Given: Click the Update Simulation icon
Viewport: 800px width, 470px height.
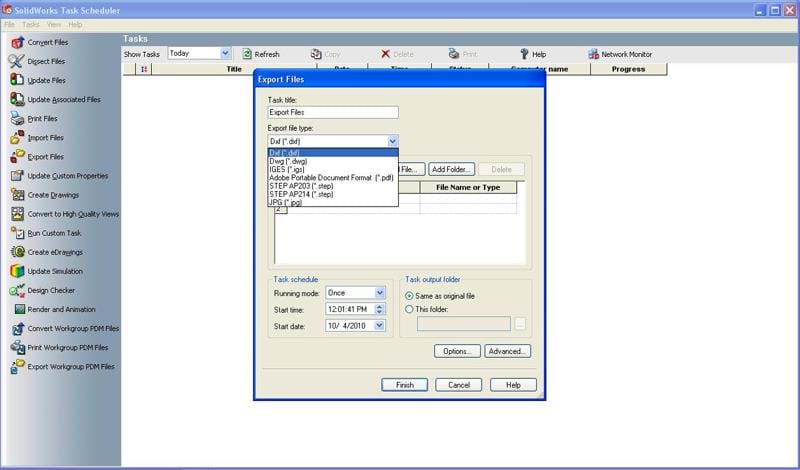Looking at the screenshot, I should 17,271.
